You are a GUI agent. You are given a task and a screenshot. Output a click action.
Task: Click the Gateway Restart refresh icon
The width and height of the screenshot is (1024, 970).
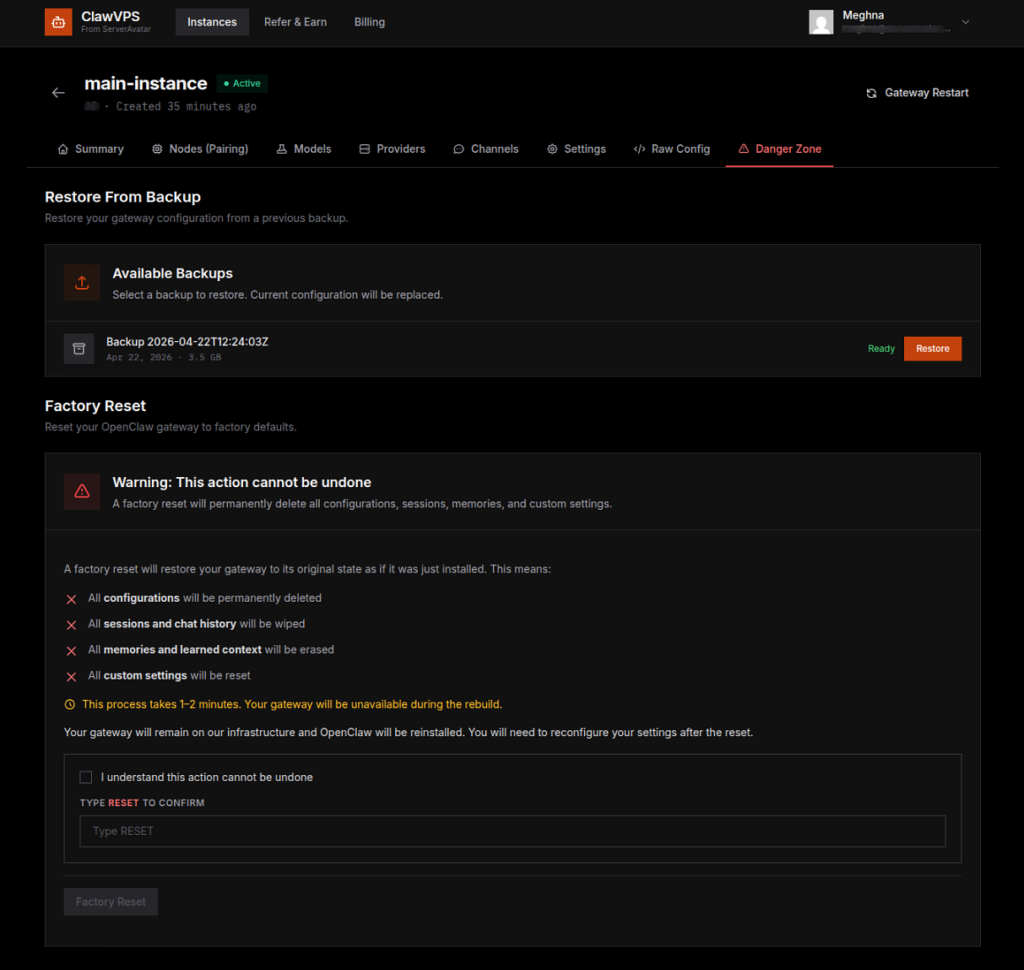[871, 92]
